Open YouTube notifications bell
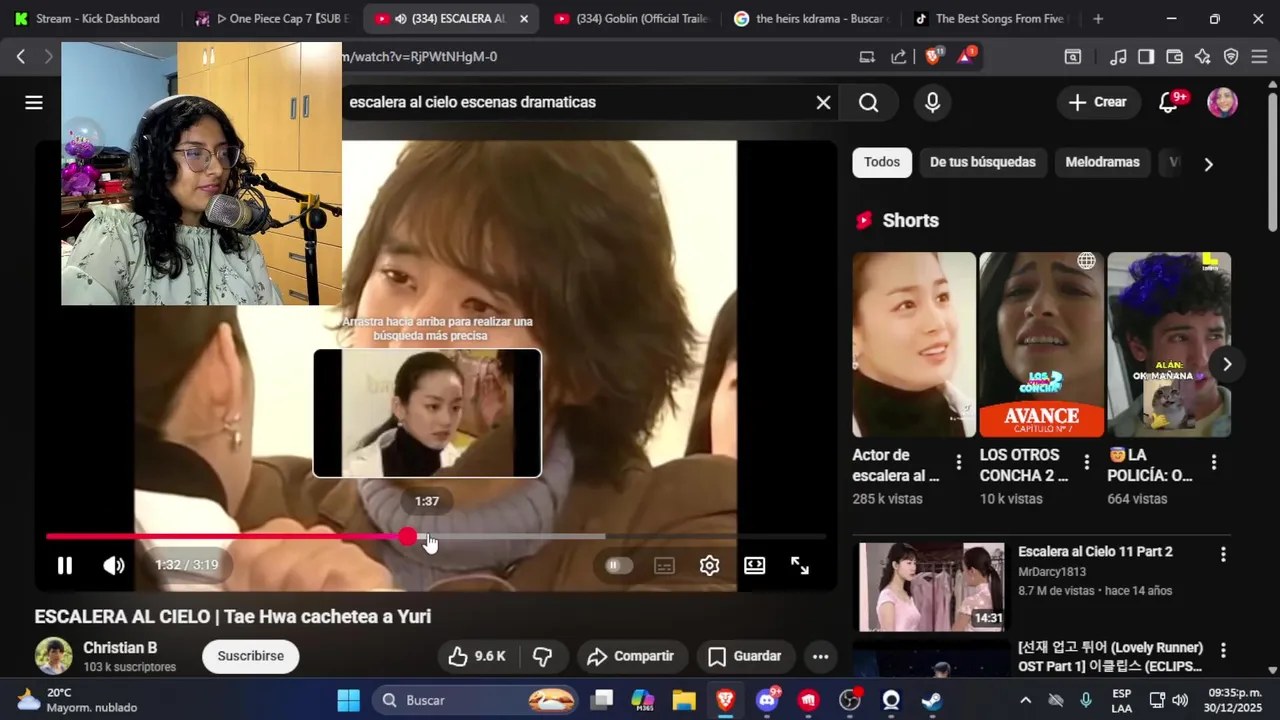The height and width of the screenshot is (720, 1280). (1168, 102)
